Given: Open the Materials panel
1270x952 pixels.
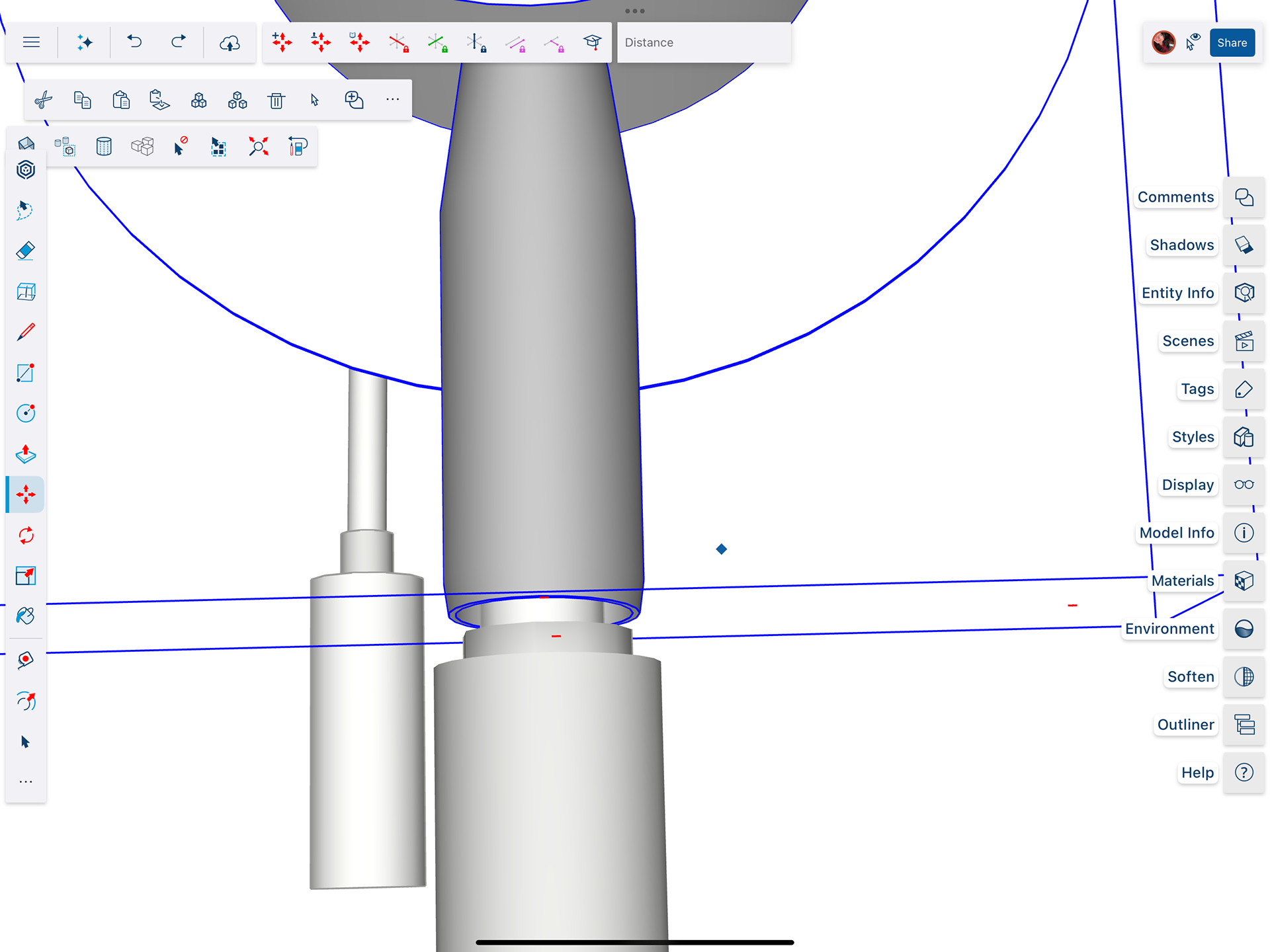Looking at the screenshot, I should click(x=1244, y=580).
